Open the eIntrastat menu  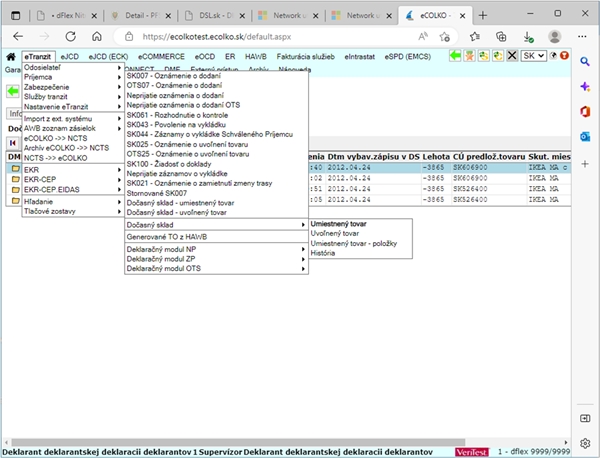(359, 57)
